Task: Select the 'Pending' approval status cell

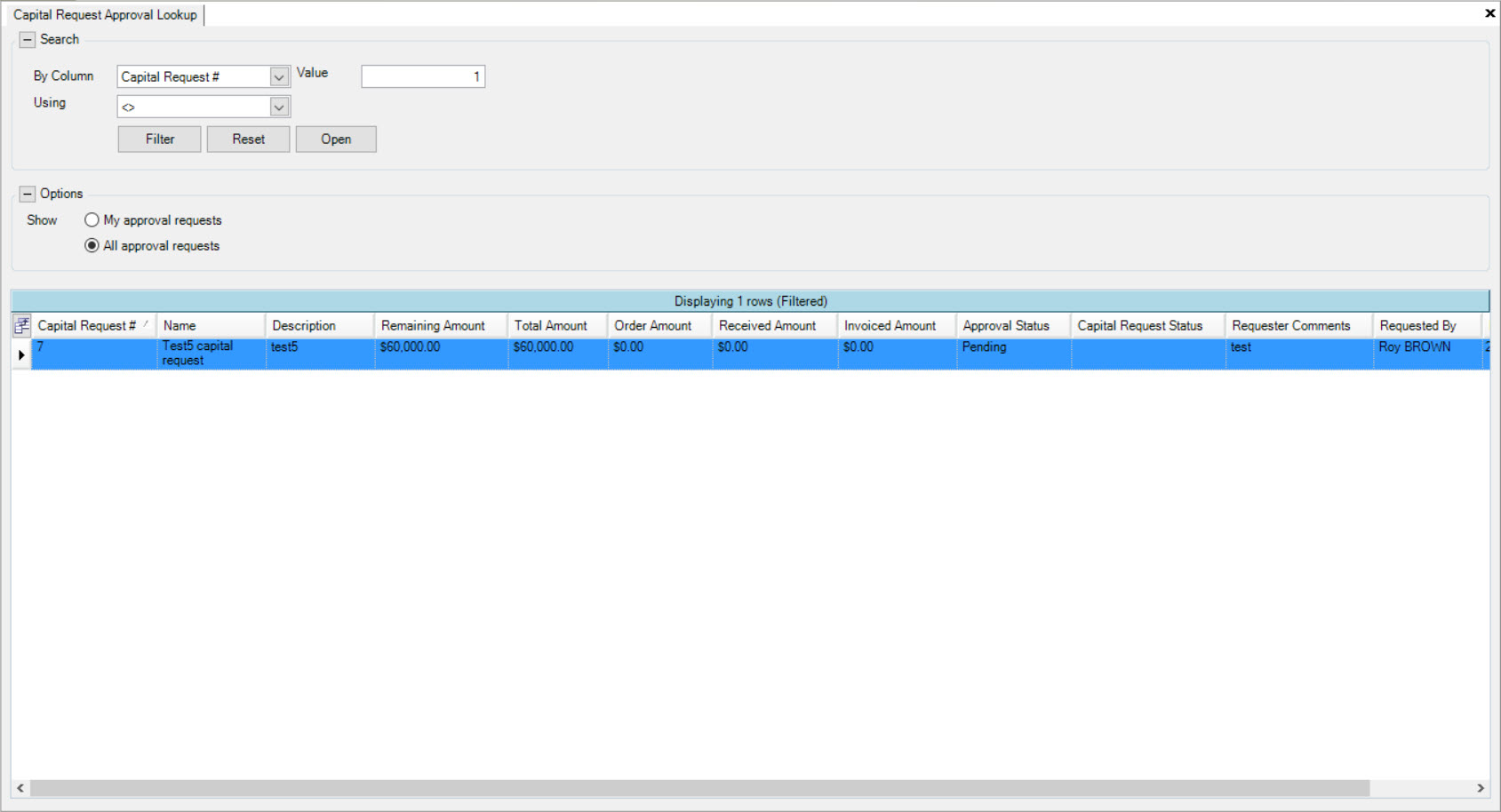Action: click(x=1014, y=354)
